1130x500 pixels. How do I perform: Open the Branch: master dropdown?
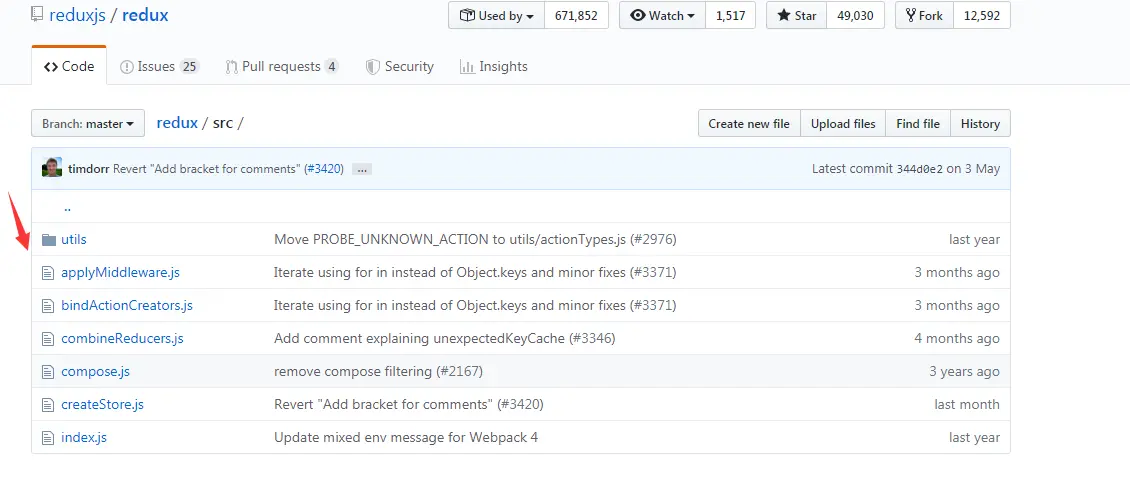coord(88,123)
